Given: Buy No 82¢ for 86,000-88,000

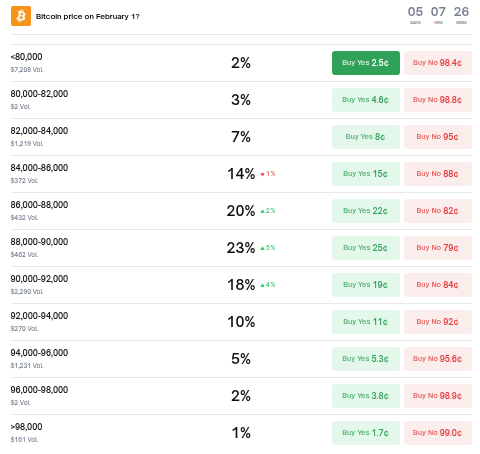Looking at the screenshot, I should tap(438, 211).
